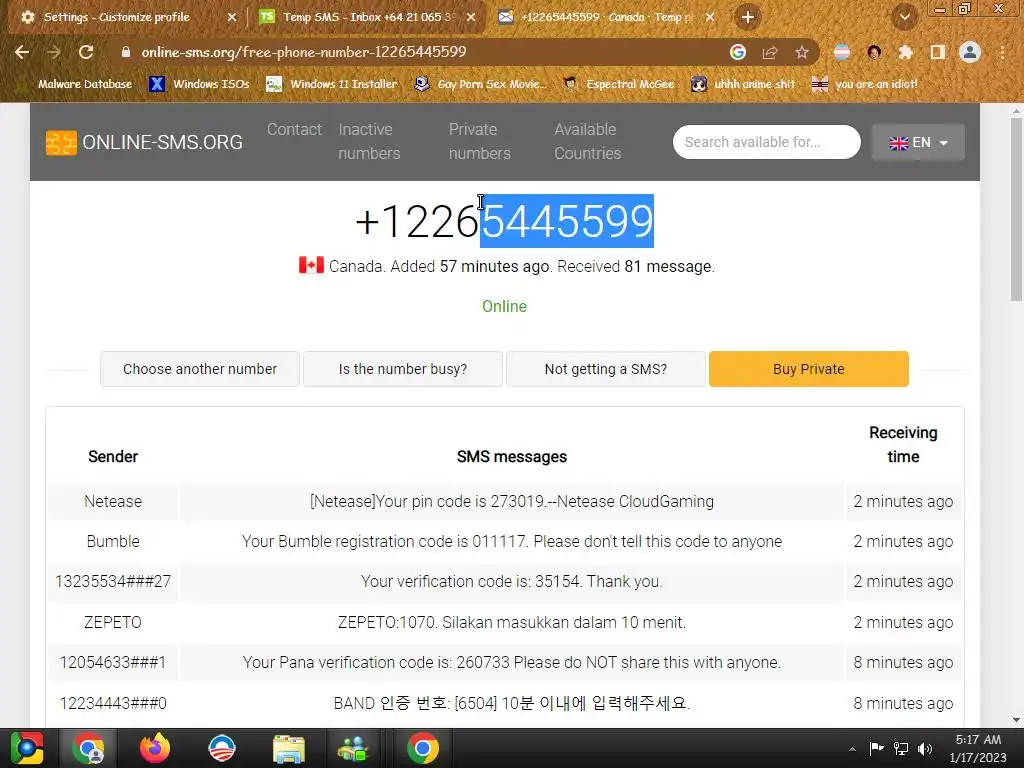Viewport: 1024px width, 768px height.
Task: Open Firefox from the taskbar
Action: 155,748
